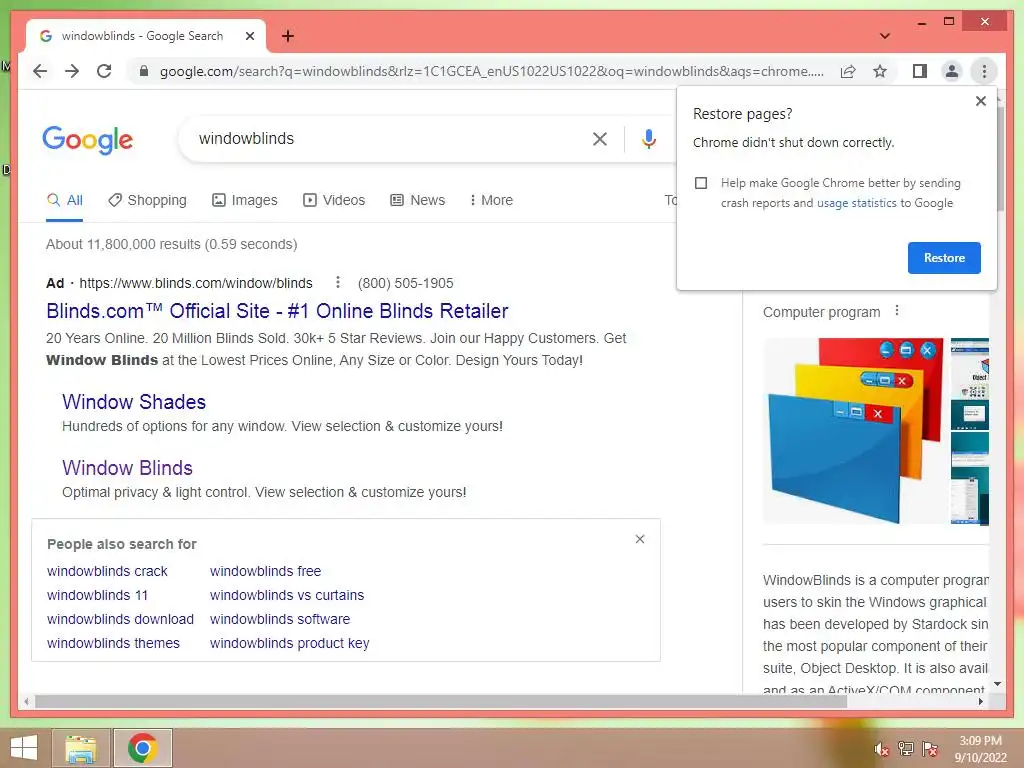Search for windowblinds product key
The height and width of the screenshot is (768, 1024).
click(289, 643)
